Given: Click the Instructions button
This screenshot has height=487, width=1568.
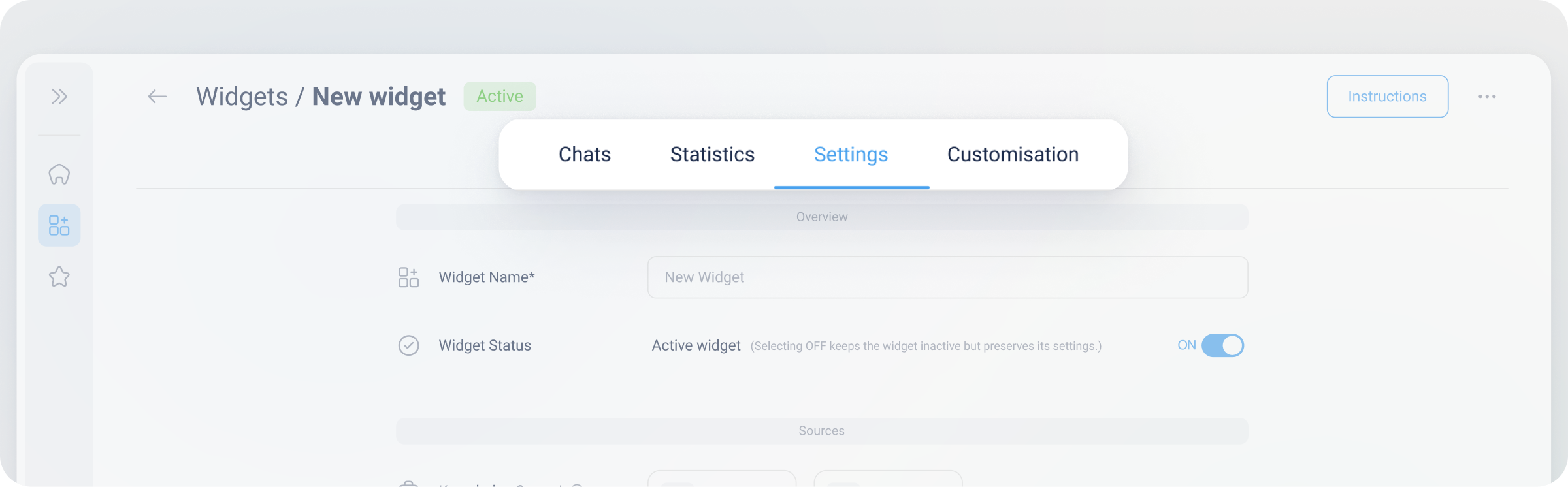Looking at the screenshot, I should (x=1387, y=97).
